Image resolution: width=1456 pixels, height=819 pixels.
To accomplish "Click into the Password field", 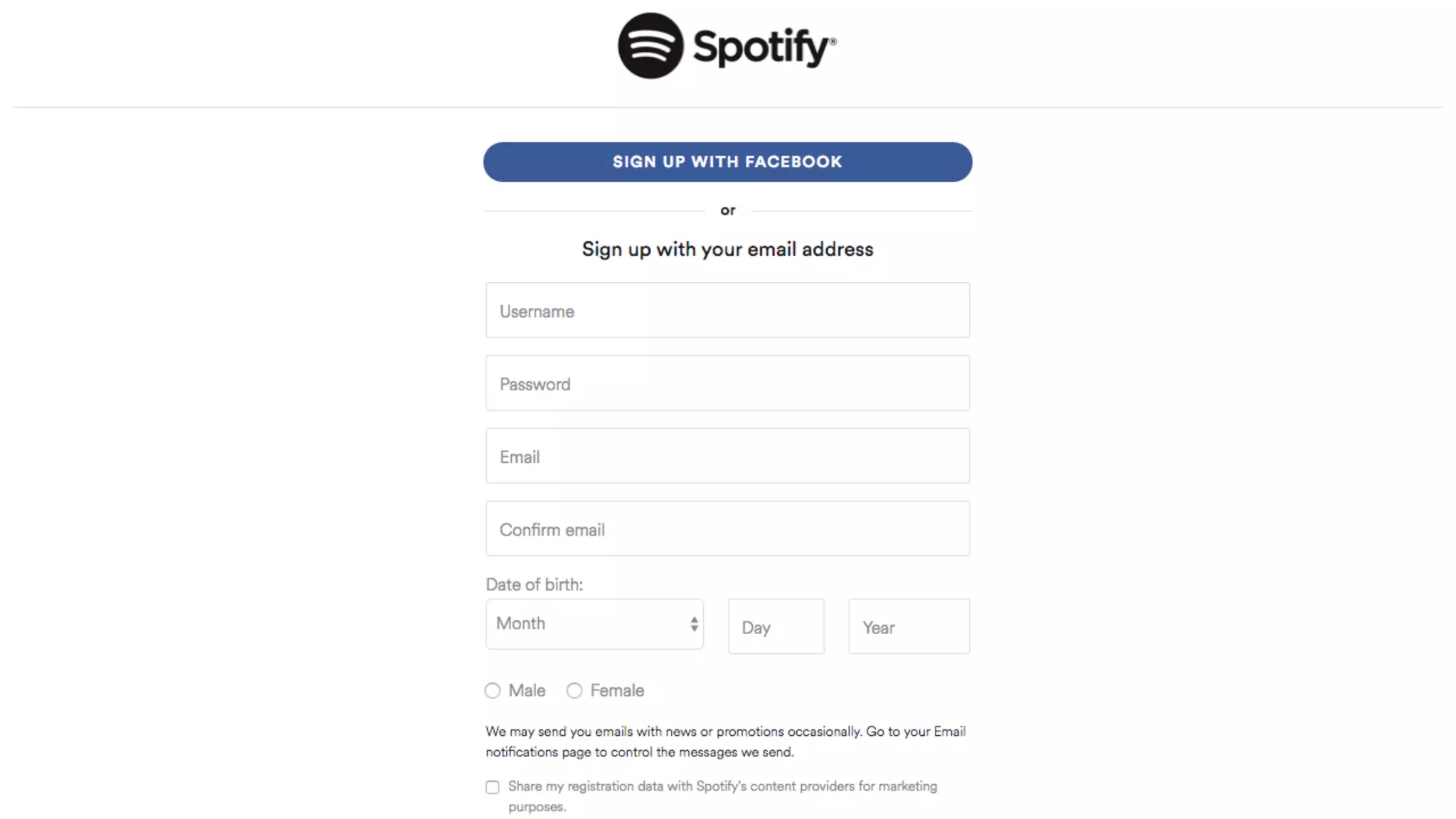I will point(727,383).
